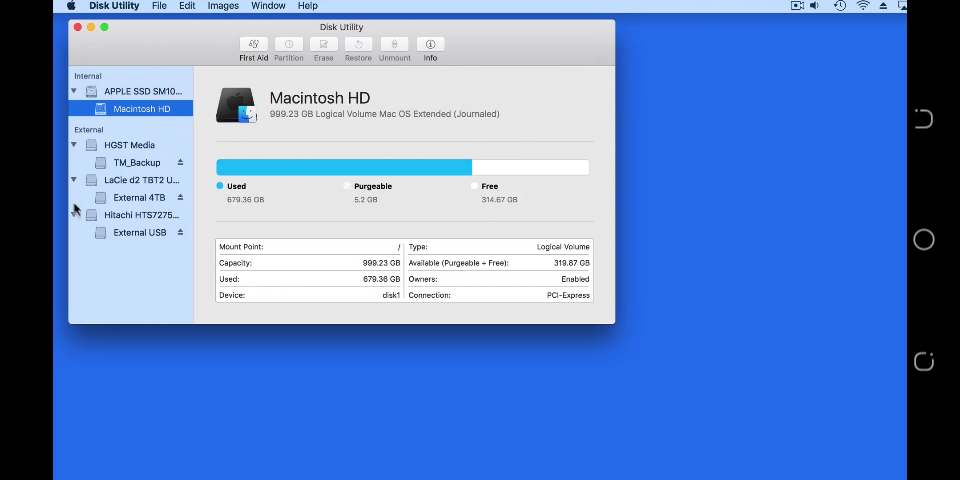The image size is (960, 480).
Task: Click the Hitachi HTS7275 disk icon
Action: [x=91, y=215]
